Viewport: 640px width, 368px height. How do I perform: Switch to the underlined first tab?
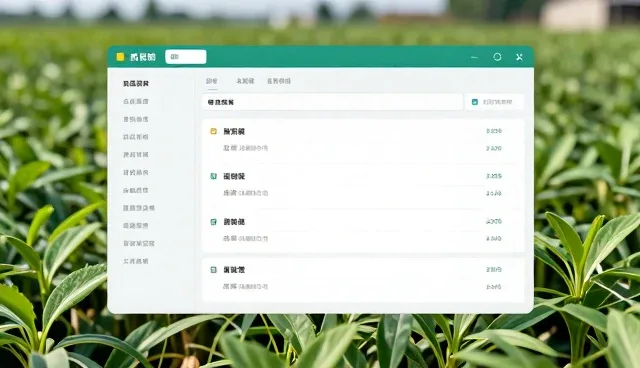pyautogui.click(x=212, y=81)
